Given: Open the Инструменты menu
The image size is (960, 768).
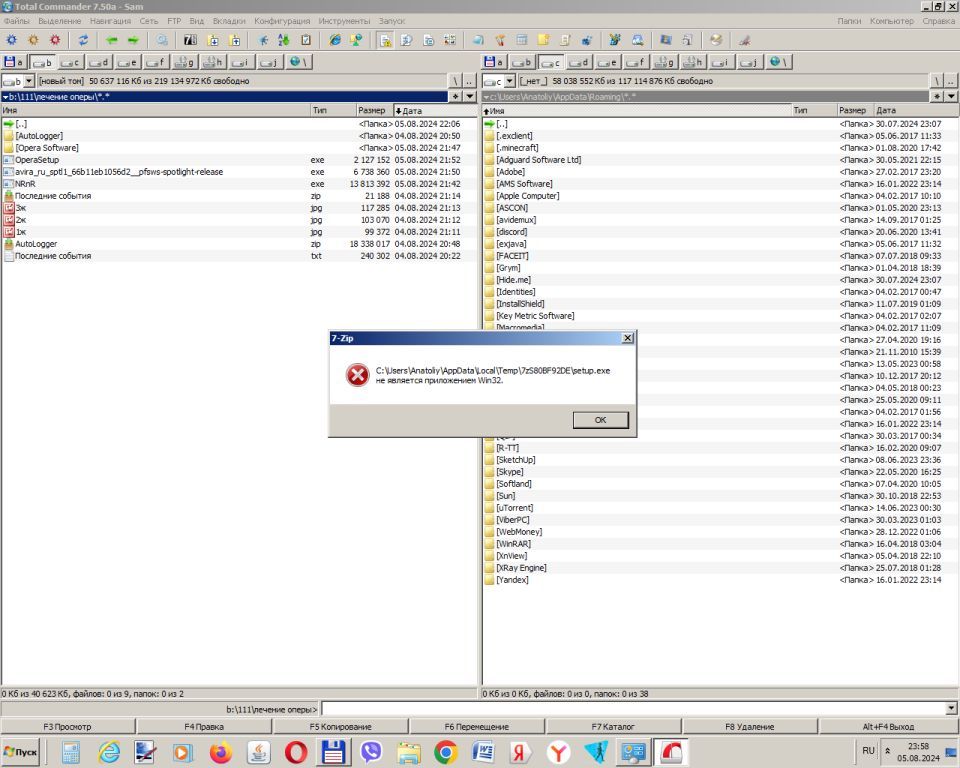Looking at the screenshot, I should point(344,20).
